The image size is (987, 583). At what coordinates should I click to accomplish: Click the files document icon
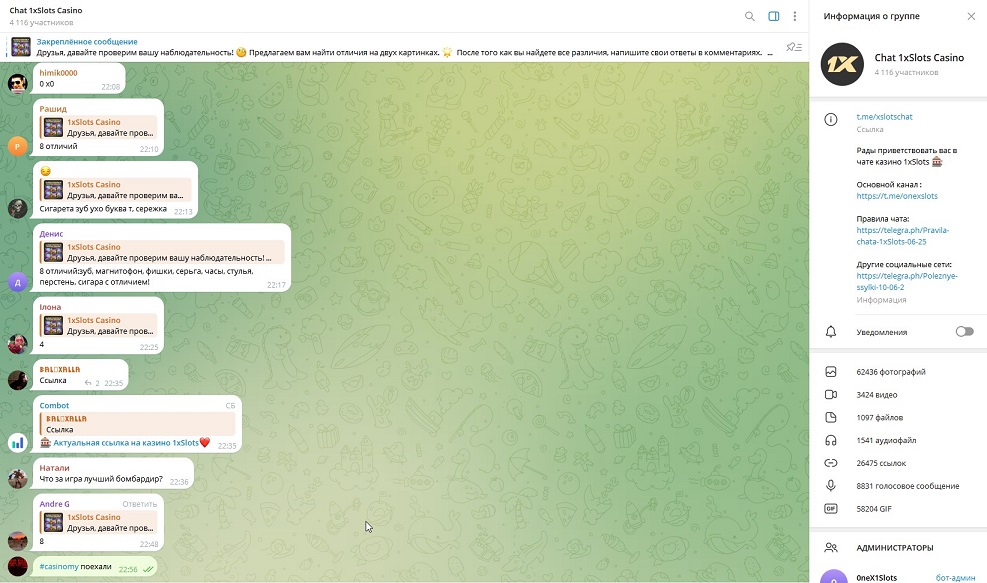pos(831,417)
